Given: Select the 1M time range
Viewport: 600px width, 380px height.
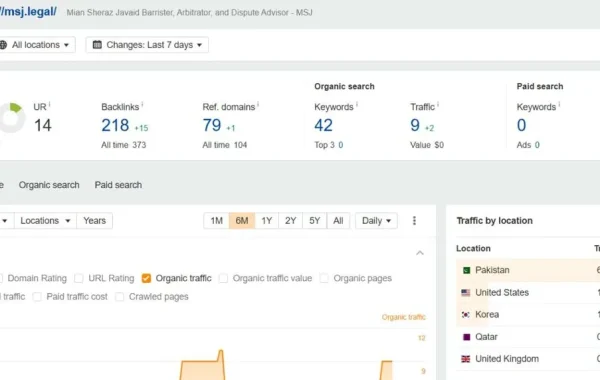Looking at the screenshot, I should [x=217, y=221].
